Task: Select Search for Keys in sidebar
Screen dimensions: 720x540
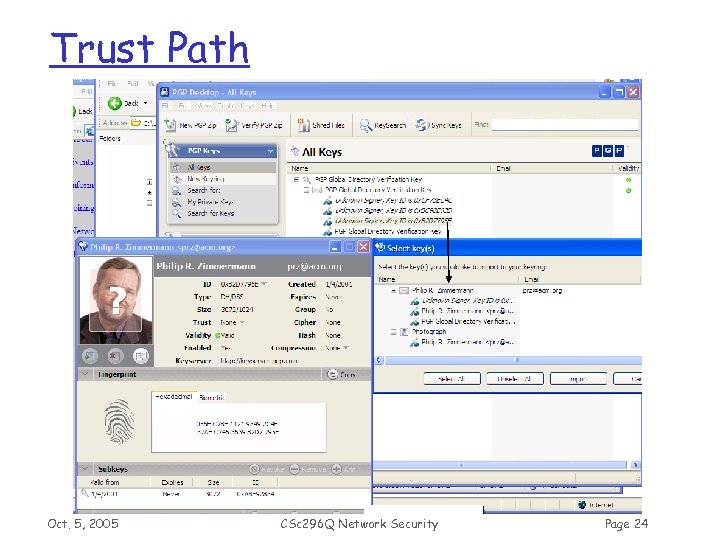Action: coord(224,213)
